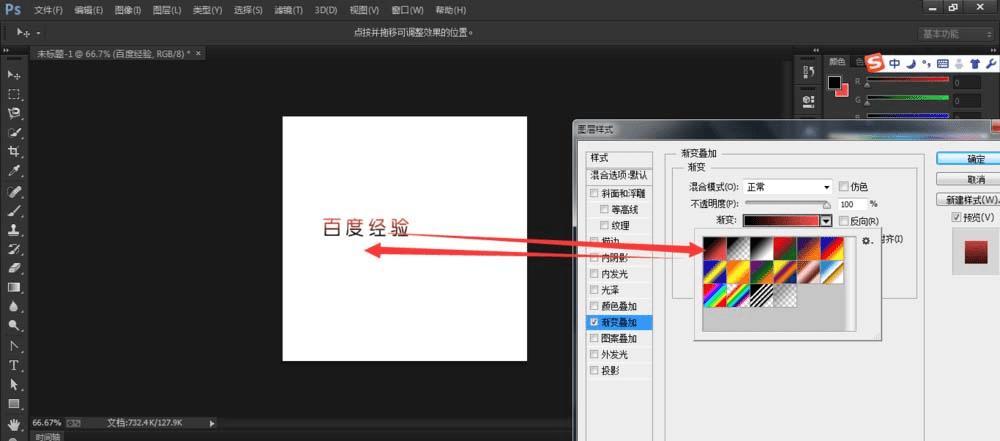Screen dimensions: 1000x441
Task: Select the Spot Healing Brush tool
Action: click(x=14, y=191)
